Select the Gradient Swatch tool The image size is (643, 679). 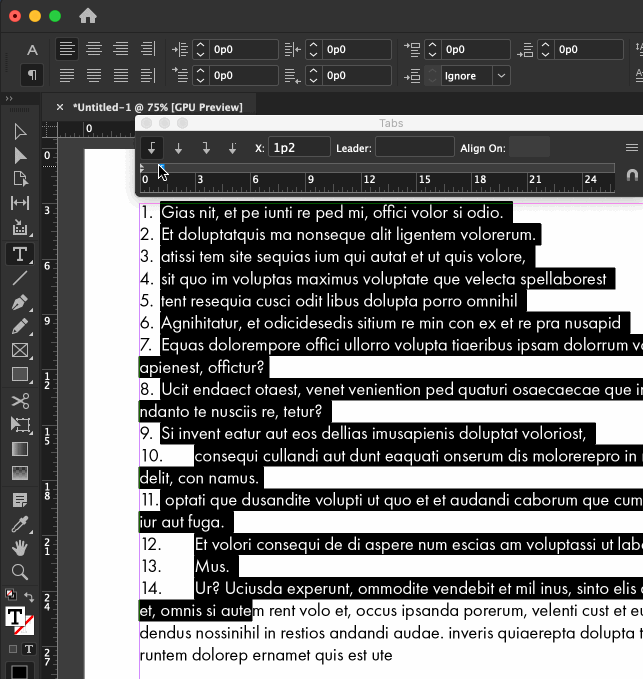20,449
